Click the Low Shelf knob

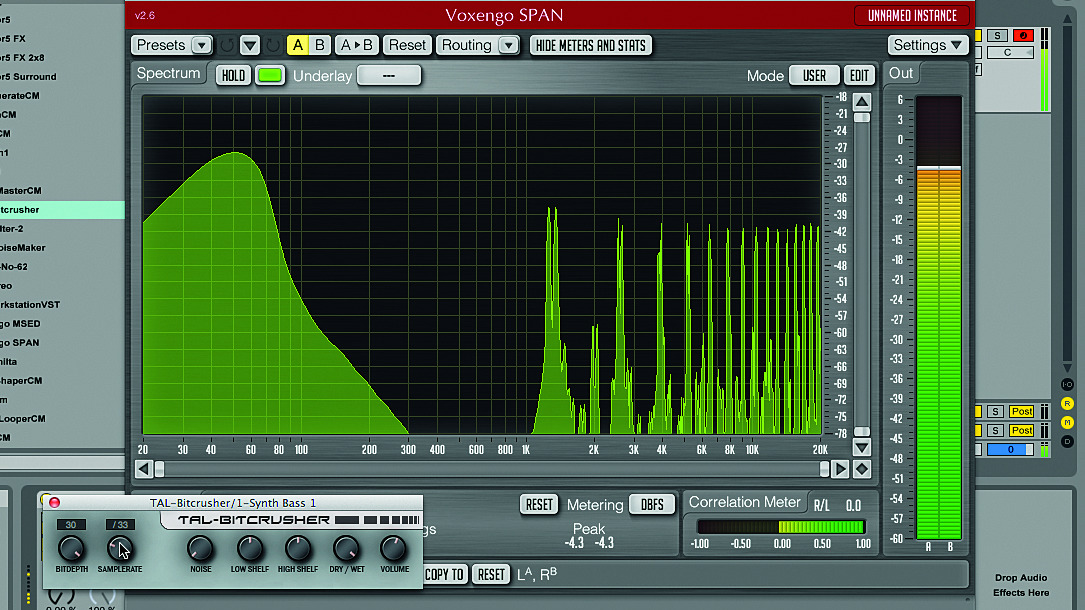250,549
